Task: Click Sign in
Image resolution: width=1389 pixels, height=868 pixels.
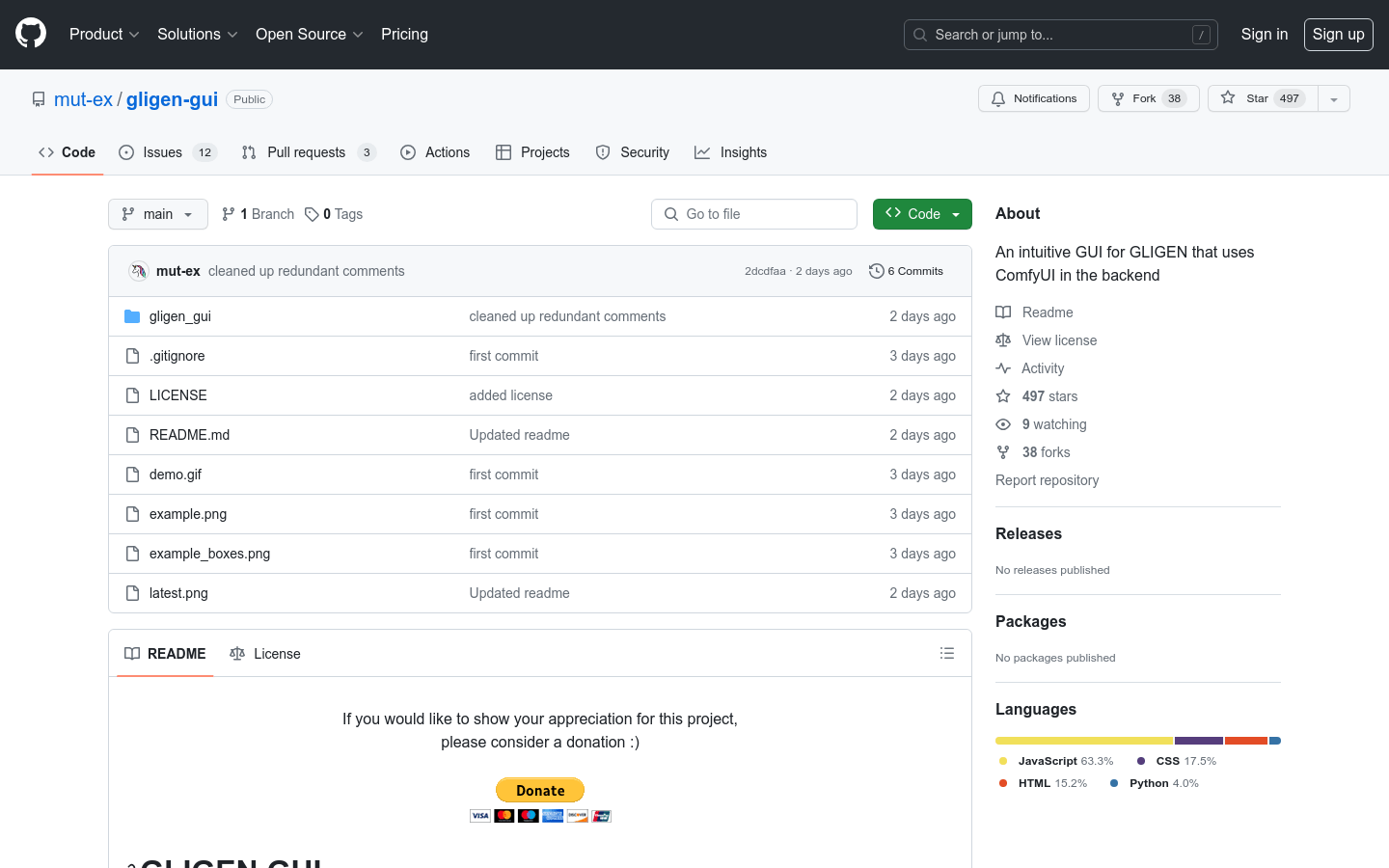Action: click(x=1265, y=34)
